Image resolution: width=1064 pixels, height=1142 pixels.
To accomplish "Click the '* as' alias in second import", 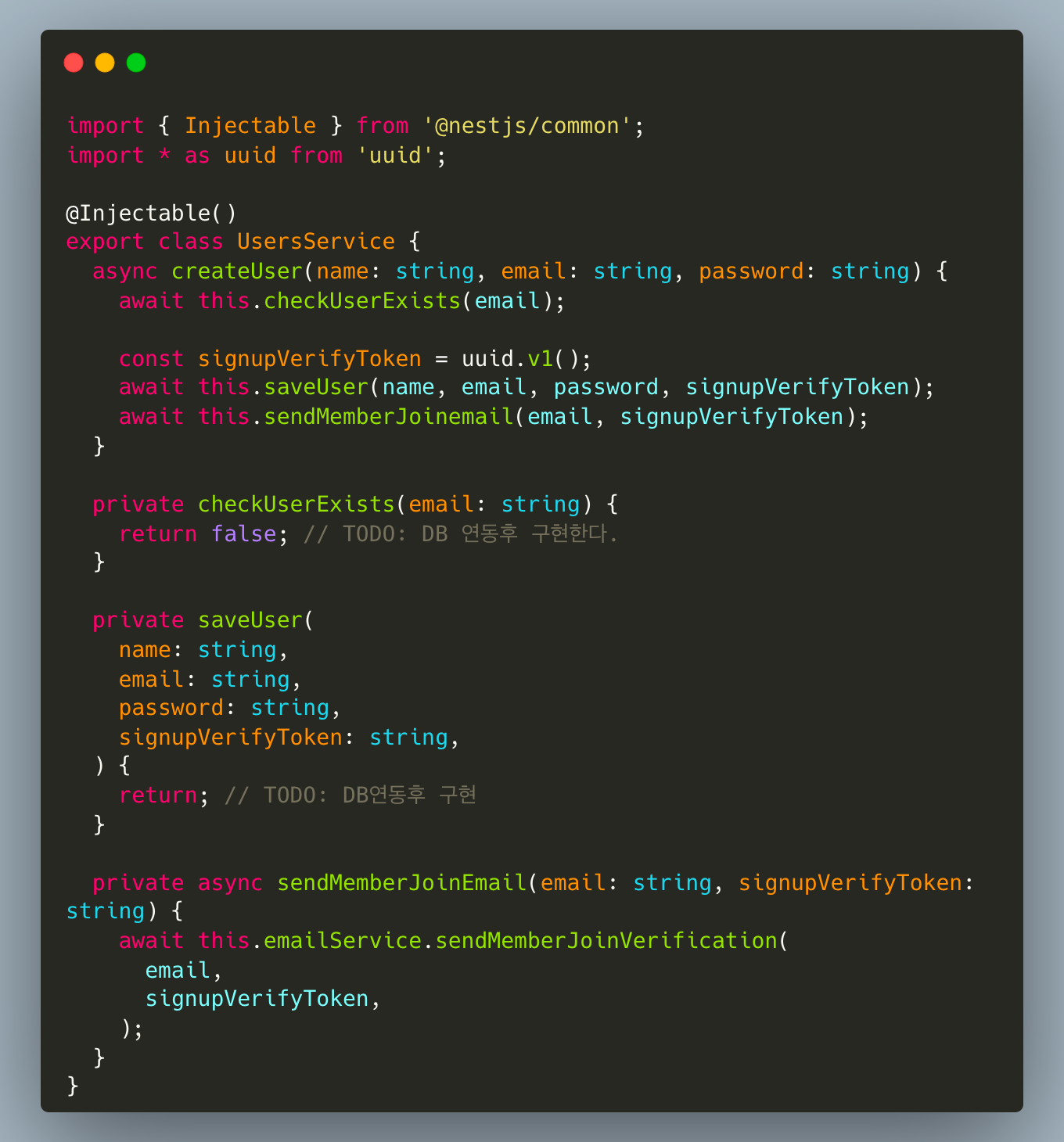I will pos(185,156).
